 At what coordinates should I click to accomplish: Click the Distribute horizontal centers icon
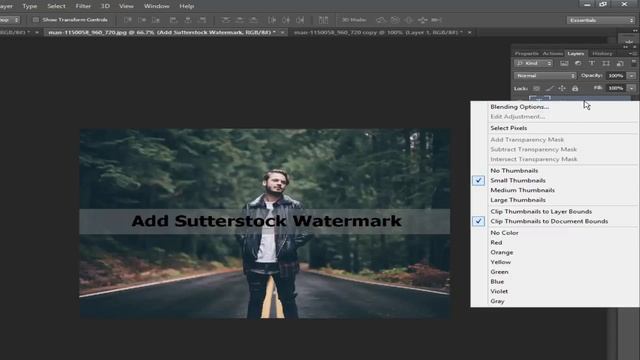[x=286, y=20]
